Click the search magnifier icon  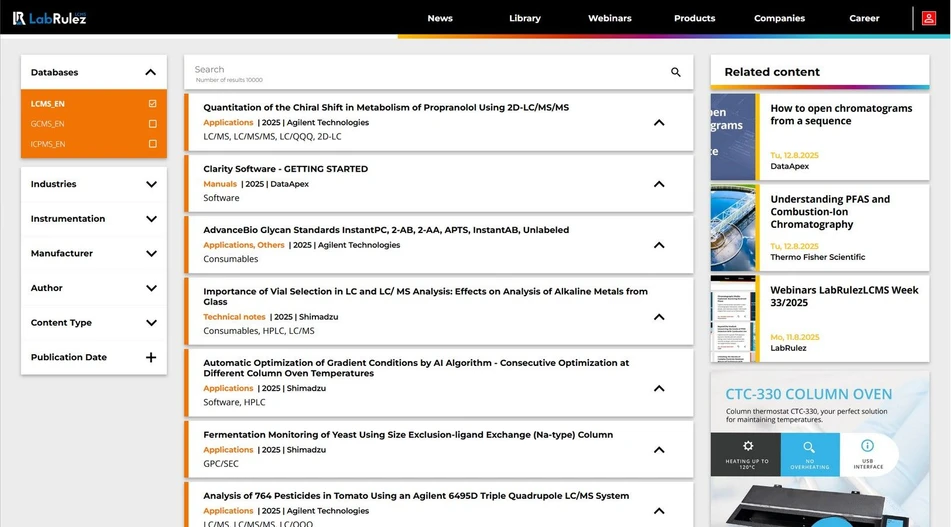coord(675,72)
